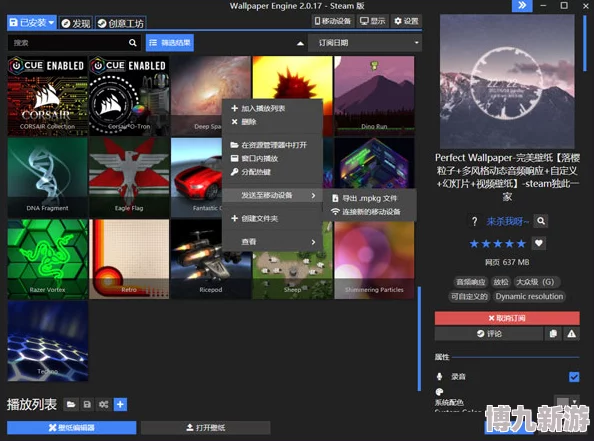The image size is (594, 441).
Task: Click the magnifier search icon
Action: pos(133,43)
